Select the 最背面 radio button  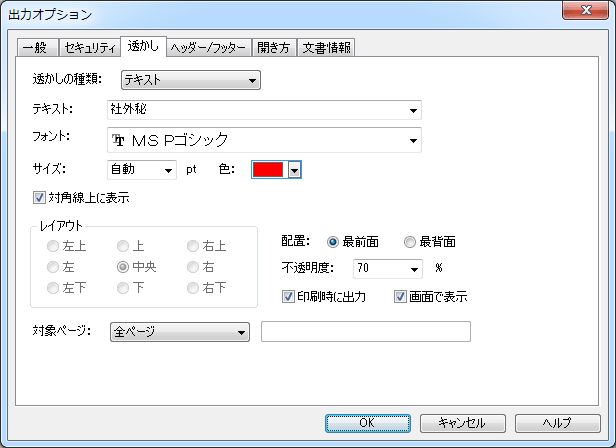tap(409, 242)
